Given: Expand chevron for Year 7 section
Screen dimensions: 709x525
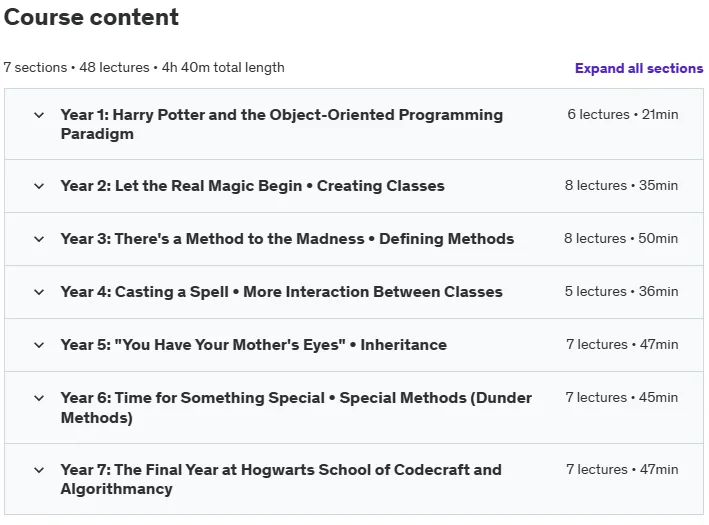Looking at the screenshot, I should pyautogui.click(x=39, y=470).
